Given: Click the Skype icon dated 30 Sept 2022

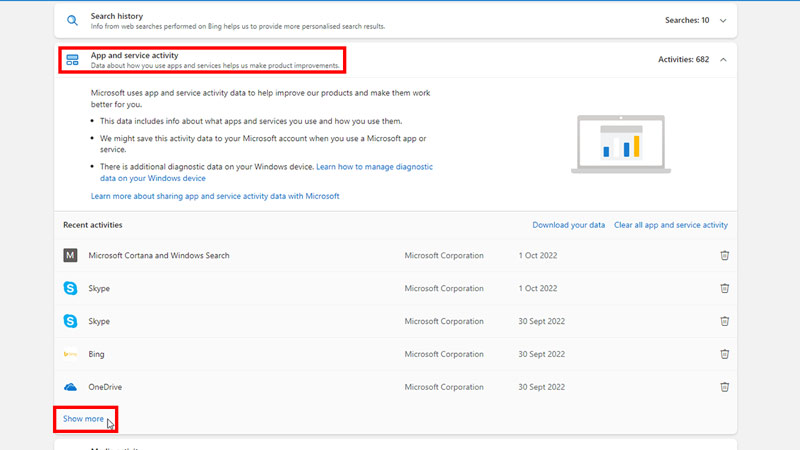Looking at the screenshot, I should [x=70, y=321].
